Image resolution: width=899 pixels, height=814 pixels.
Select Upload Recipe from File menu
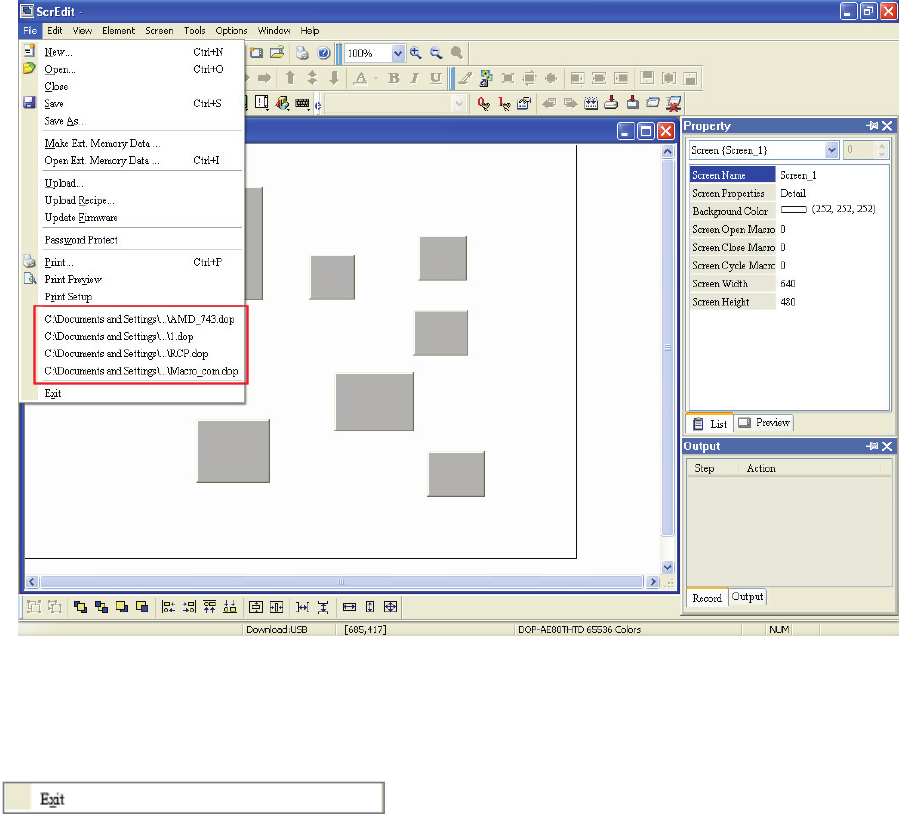[79, 200]
